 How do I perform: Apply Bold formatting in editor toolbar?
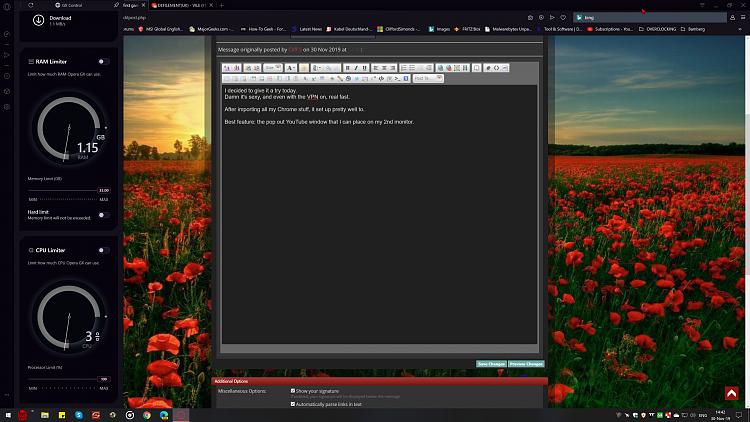click(x=348, y=68)
